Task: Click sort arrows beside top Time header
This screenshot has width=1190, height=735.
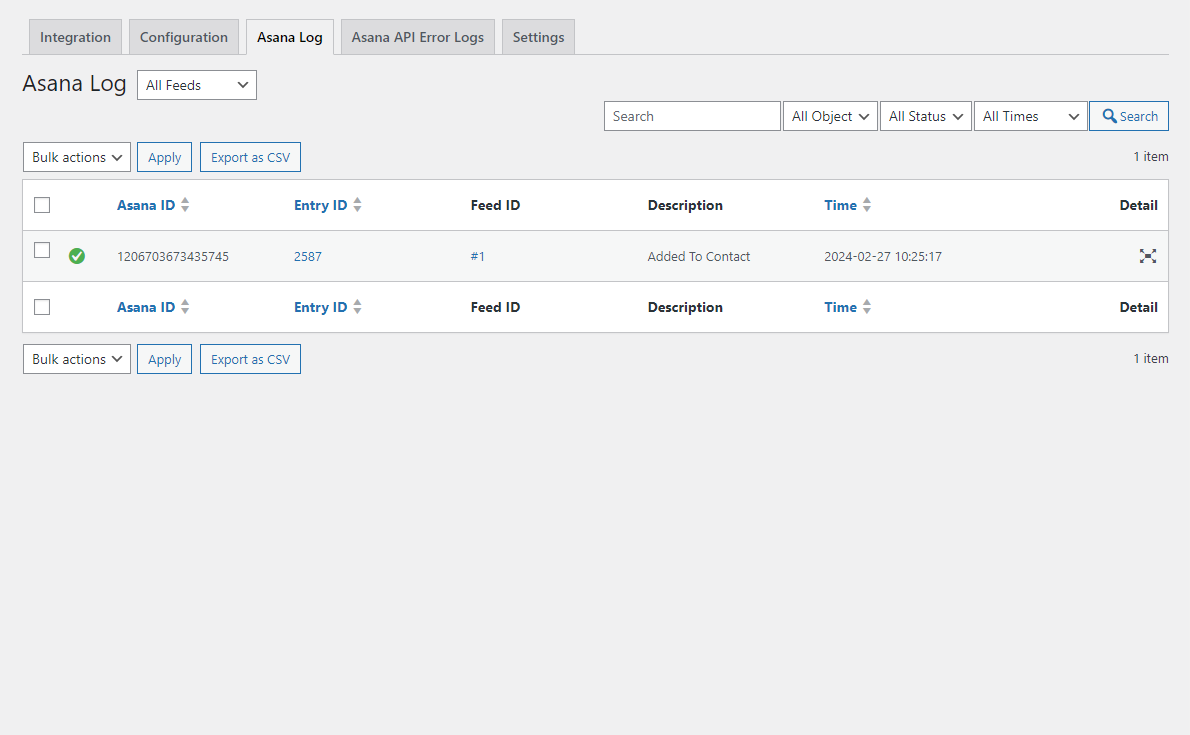Action: click(867, 205)
